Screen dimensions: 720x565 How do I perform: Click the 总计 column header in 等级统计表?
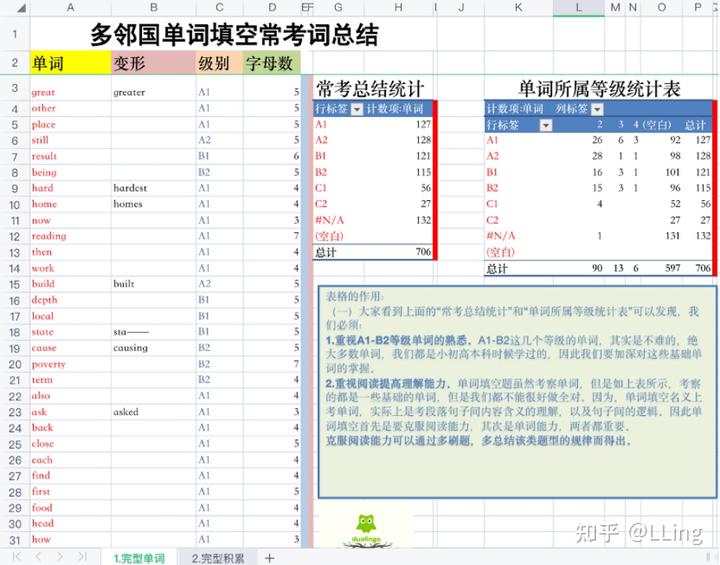click(695, 125)
